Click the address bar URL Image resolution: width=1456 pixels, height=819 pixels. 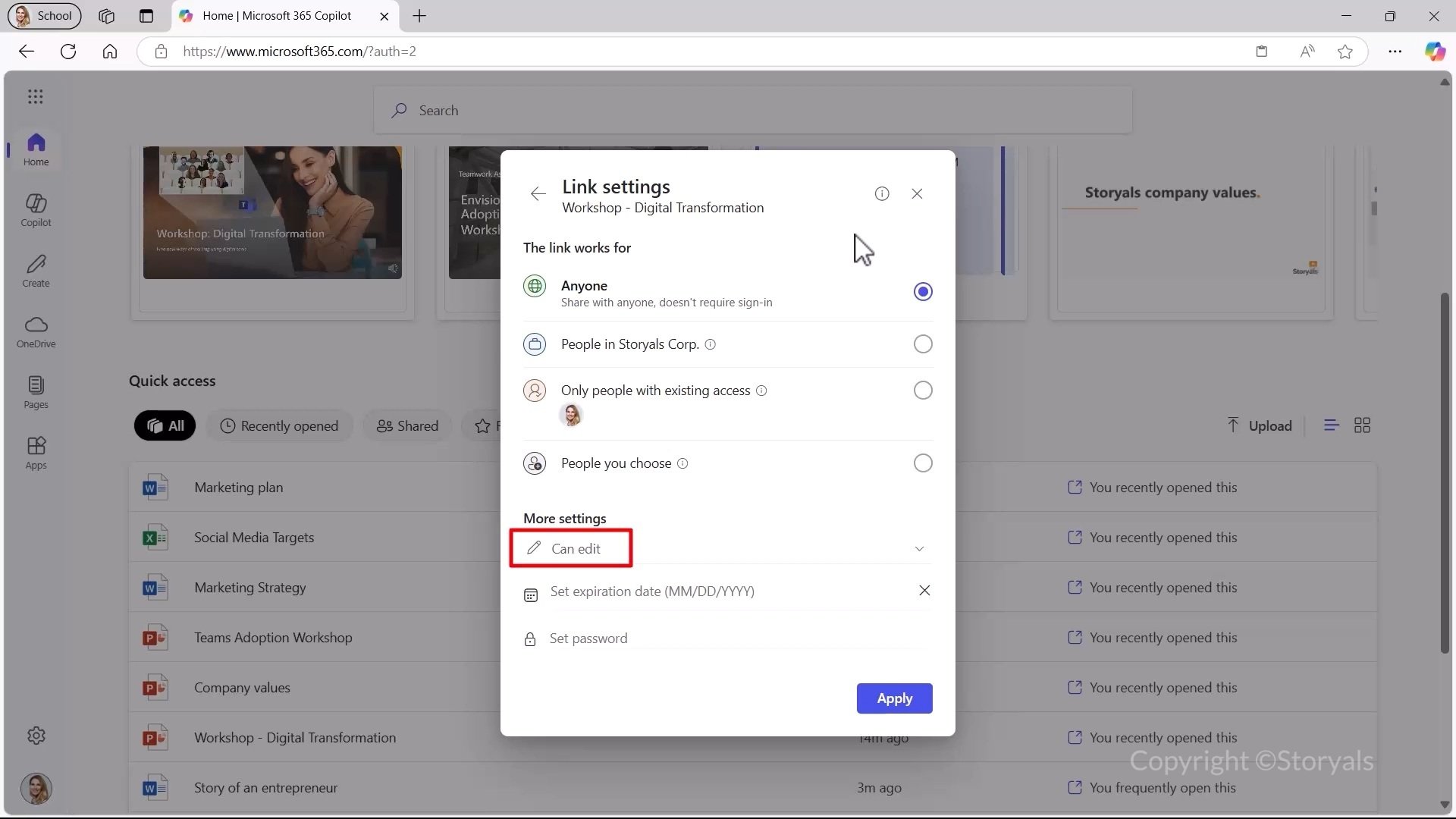click(300, 52)
